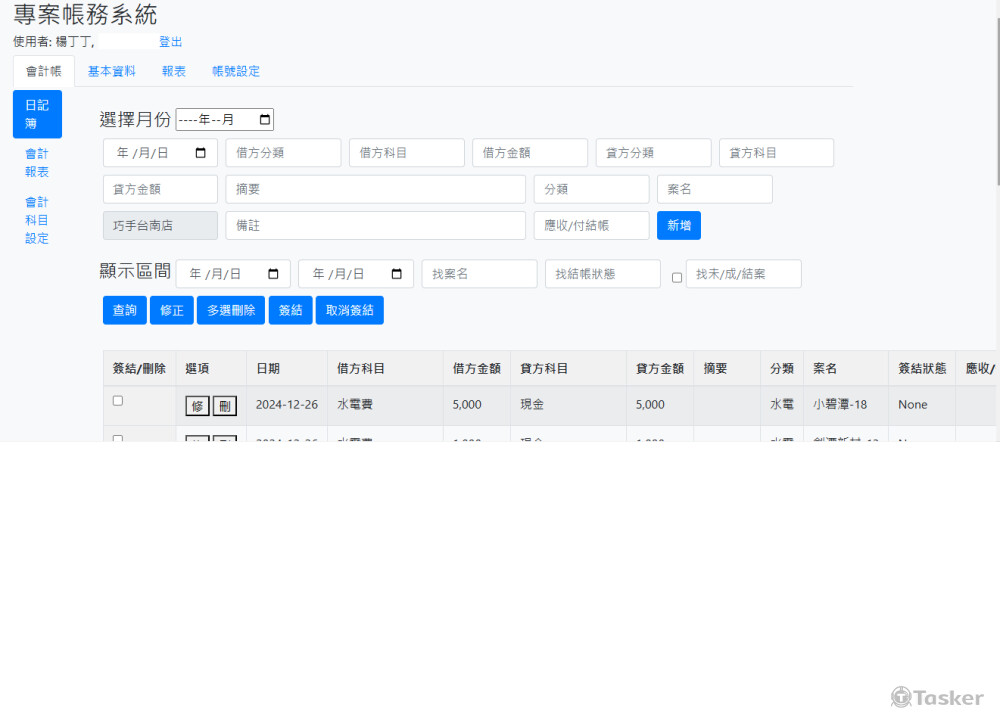1000x718 pixels.
Task: Open 會計科目設定 from the sidebar
Action: point(37,220)
